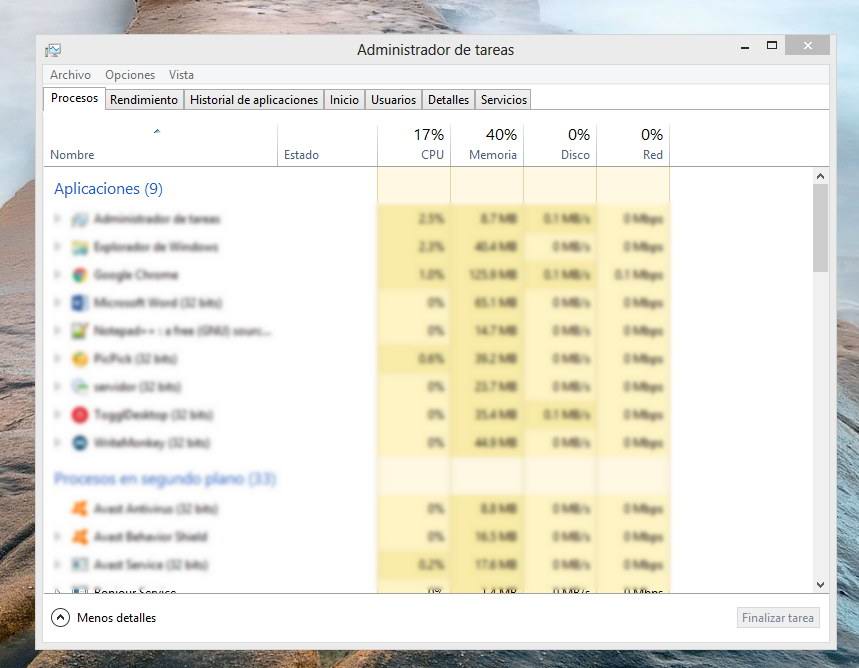Sort by Estado column header
859x668 pixels.
click(327, 145)
